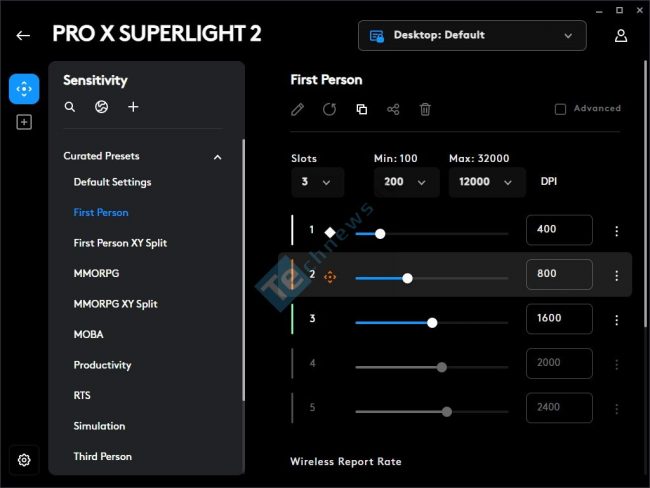Click the 2400 DPI input field
This screenshot has width=650, height=488.
pos(559,408)
